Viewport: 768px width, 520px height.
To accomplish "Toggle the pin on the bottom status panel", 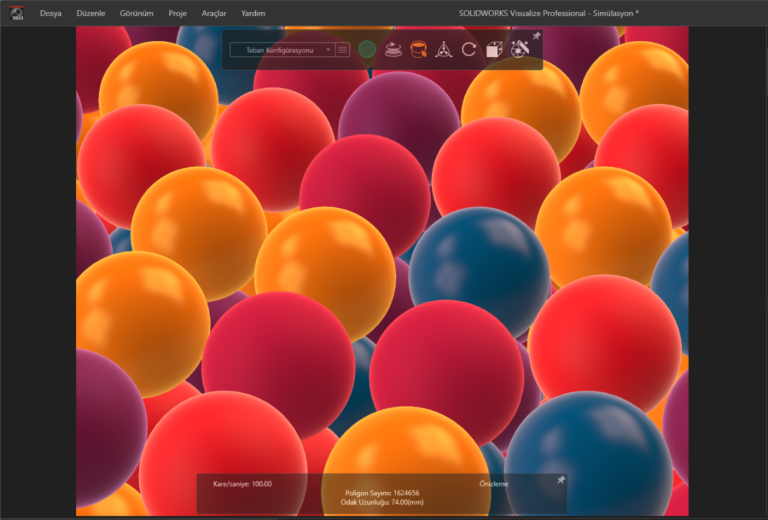I will click(561, 480).
